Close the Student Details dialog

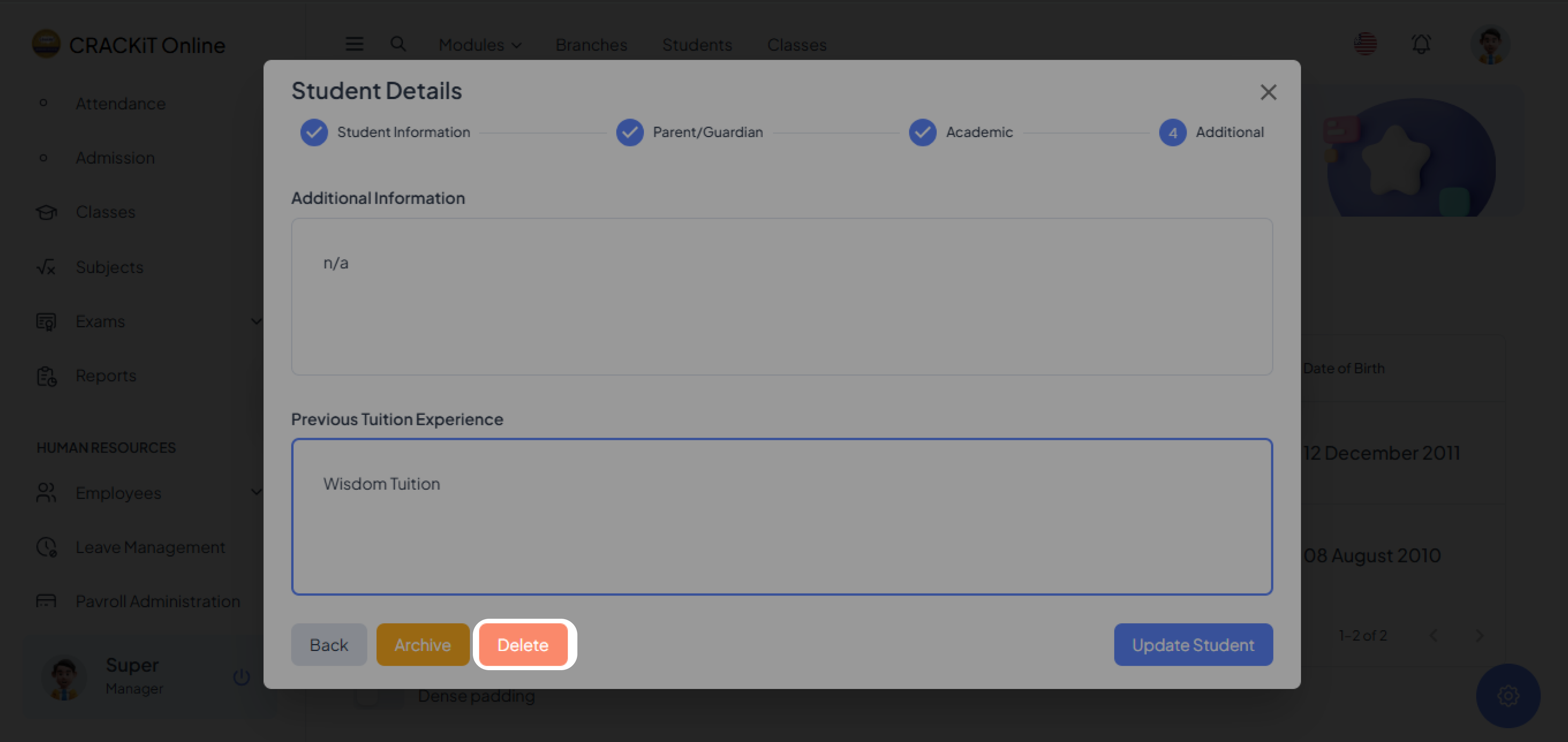point(1268,93)
